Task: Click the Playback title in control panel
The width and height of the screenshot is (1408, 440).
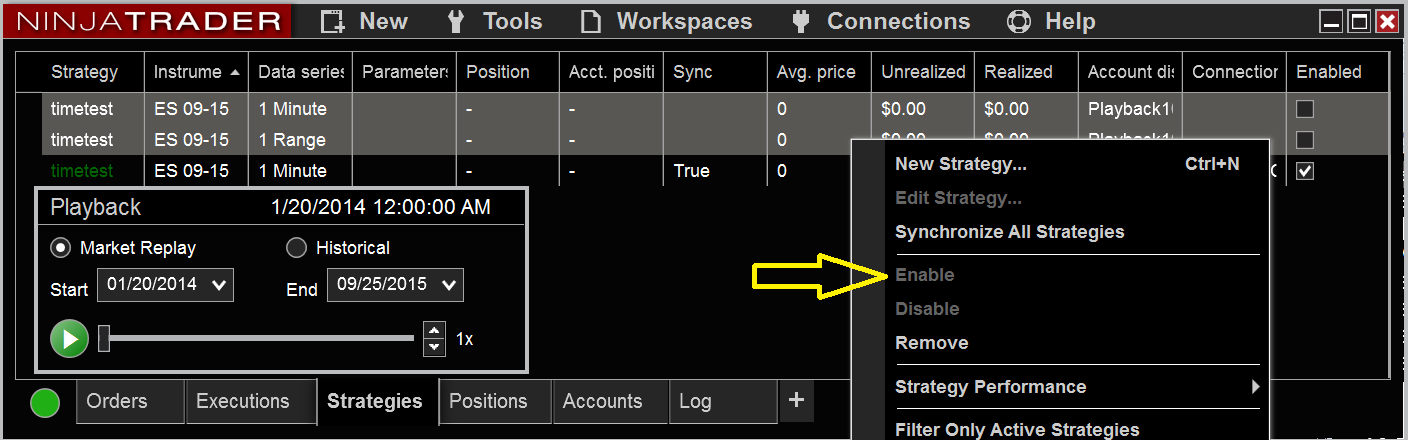Action: [x=96, y=207]
